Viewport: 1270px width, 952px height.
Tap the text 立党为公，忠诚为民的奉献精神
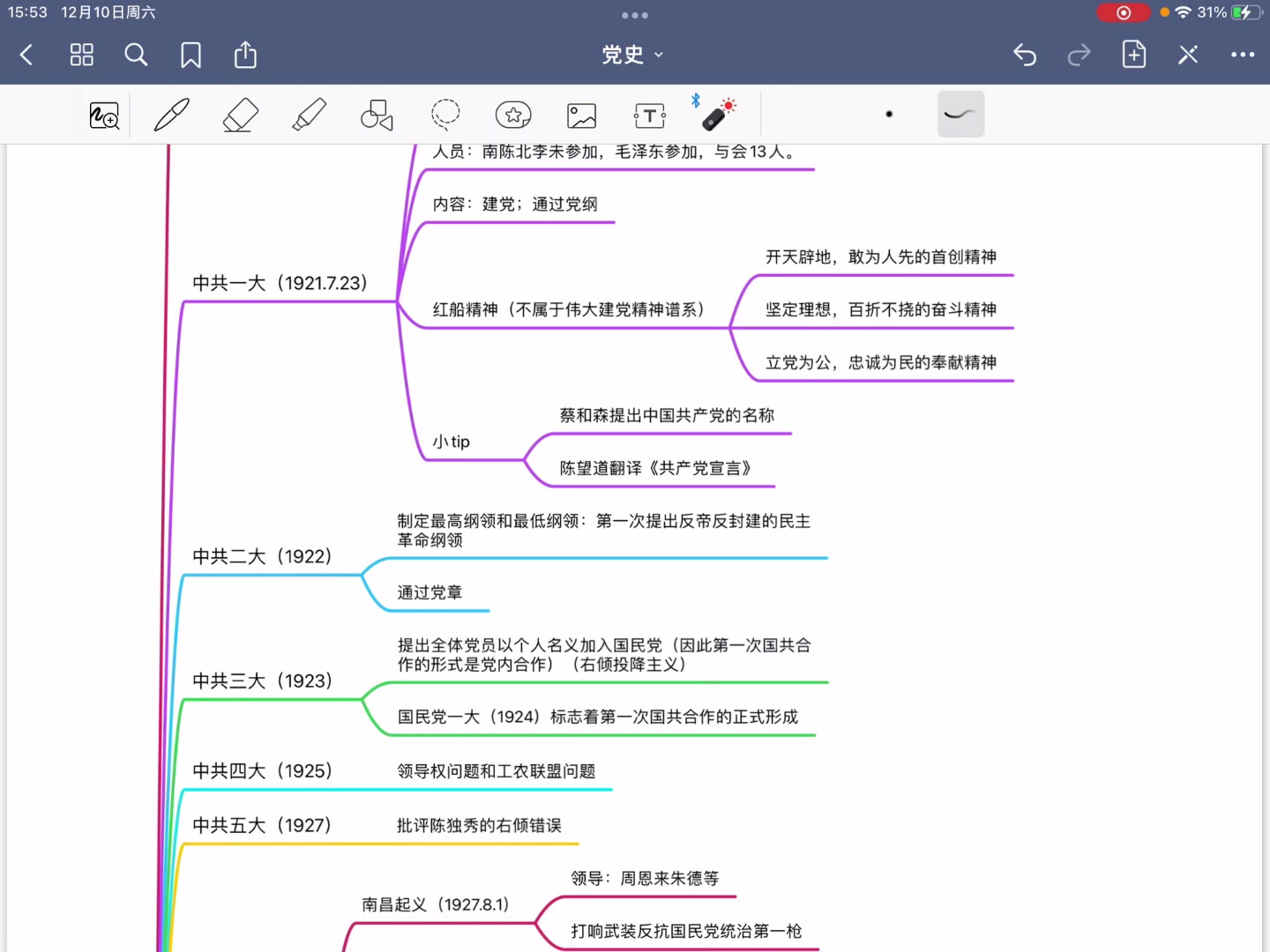[881, 362]
